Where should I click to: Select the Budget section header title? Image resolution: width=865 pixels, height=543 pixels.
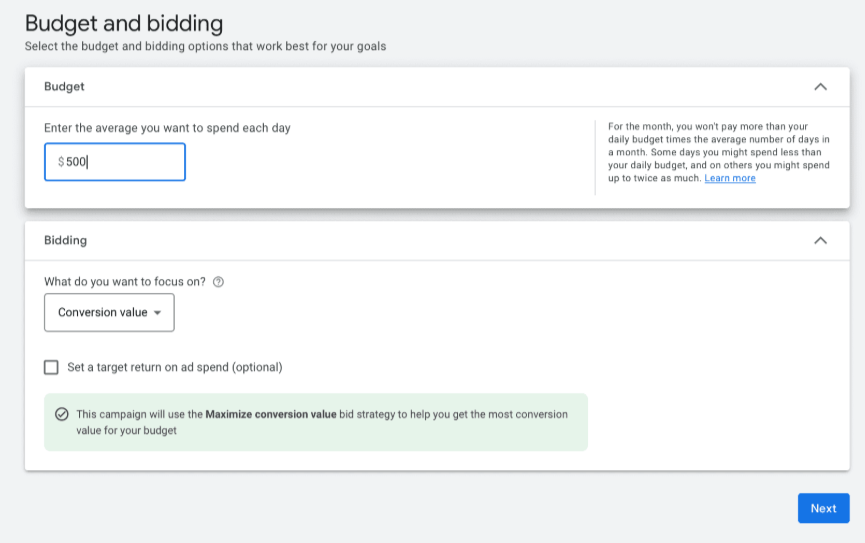pyautogui.click(x=64, y=87)
